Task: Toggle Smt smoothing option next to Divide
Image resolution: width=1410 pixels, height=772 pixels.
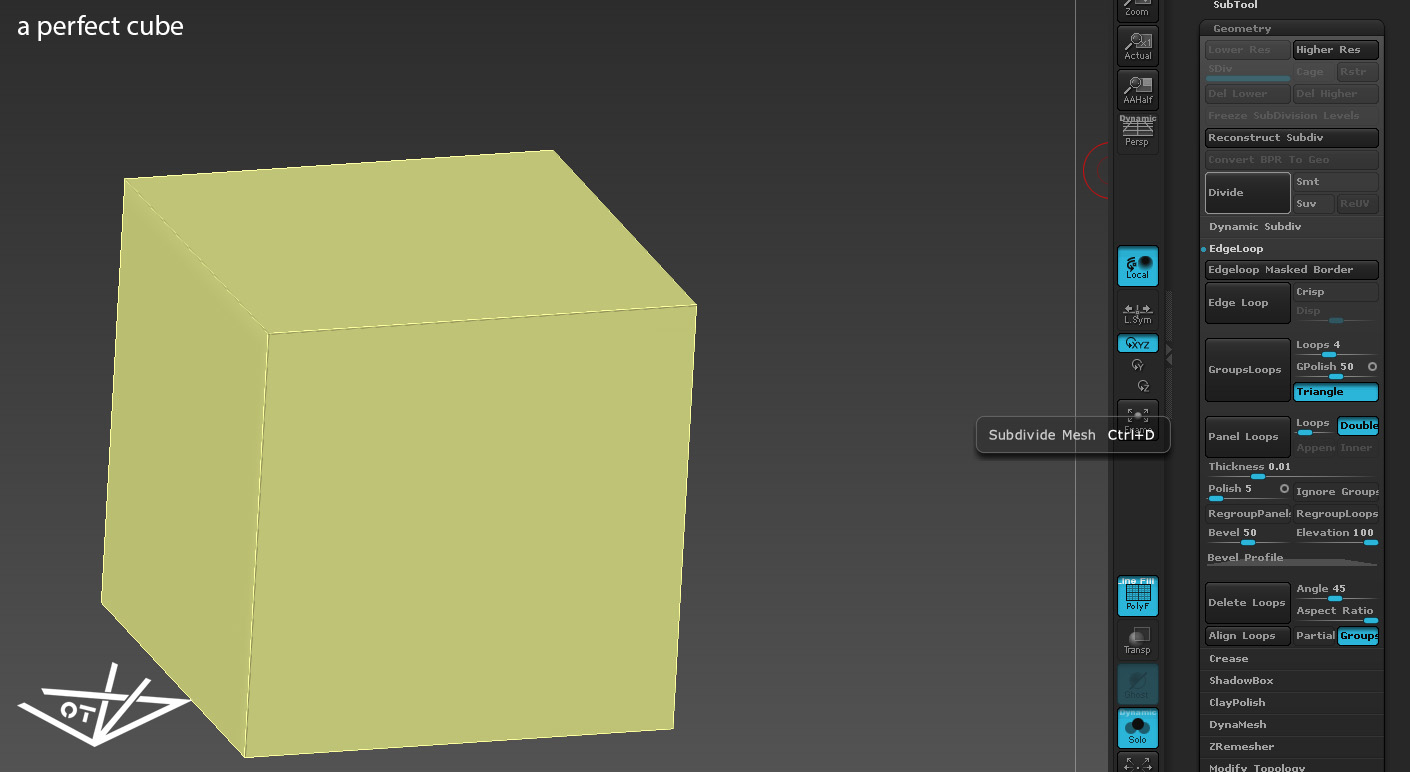Action: [x=1336, y=182]
